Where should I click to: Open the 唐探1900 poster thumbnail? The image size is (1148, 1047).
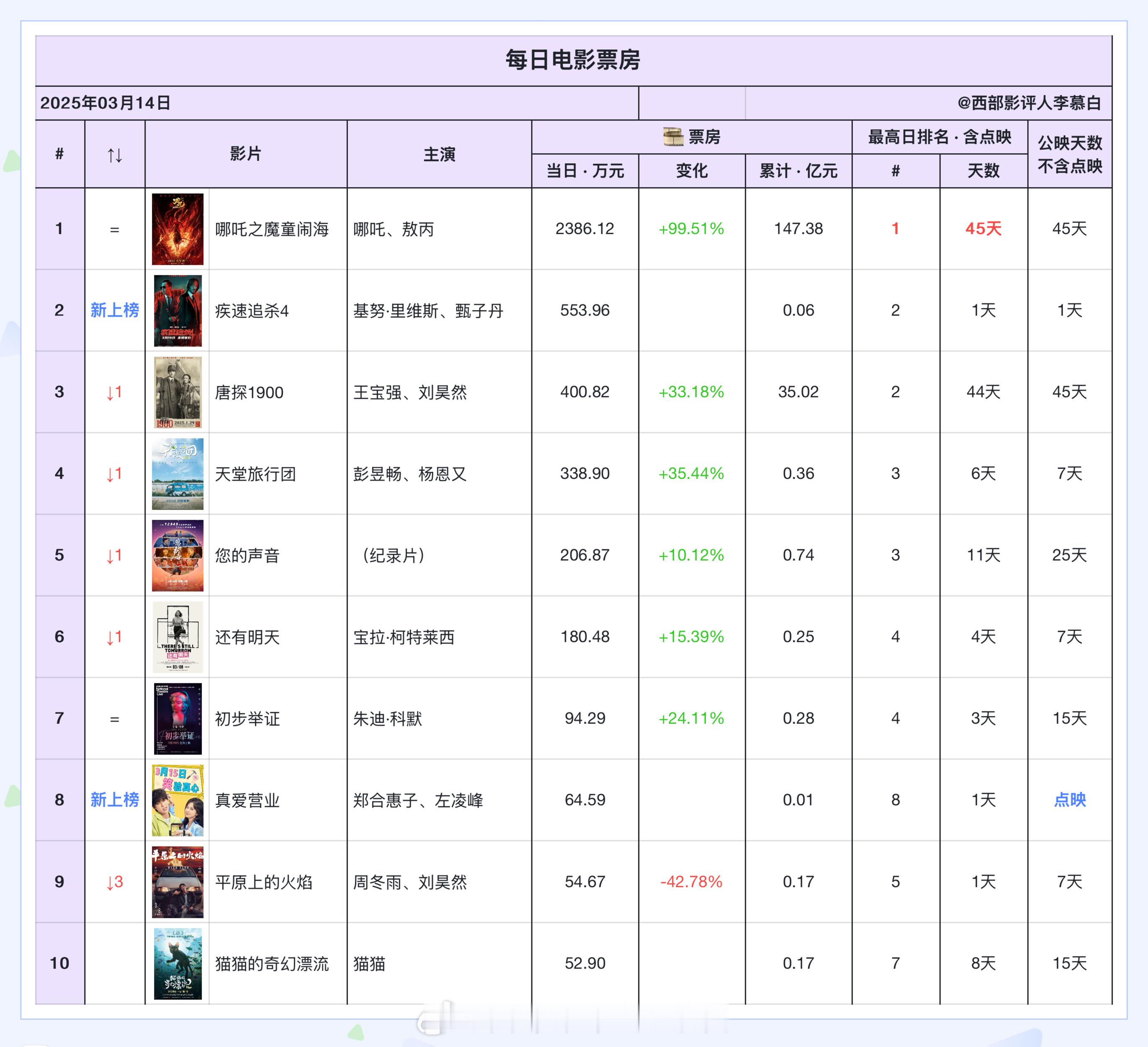tap(178, 392)
